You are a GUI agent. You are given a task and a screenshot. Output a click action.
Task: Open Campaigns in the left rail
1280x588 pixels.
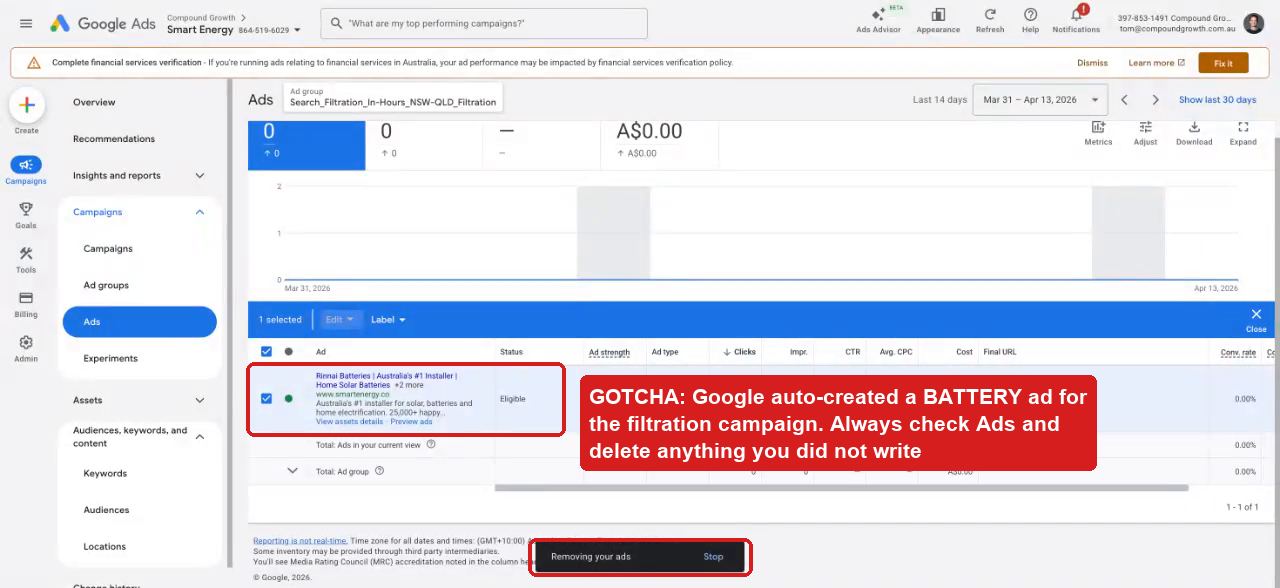[26, 170]
